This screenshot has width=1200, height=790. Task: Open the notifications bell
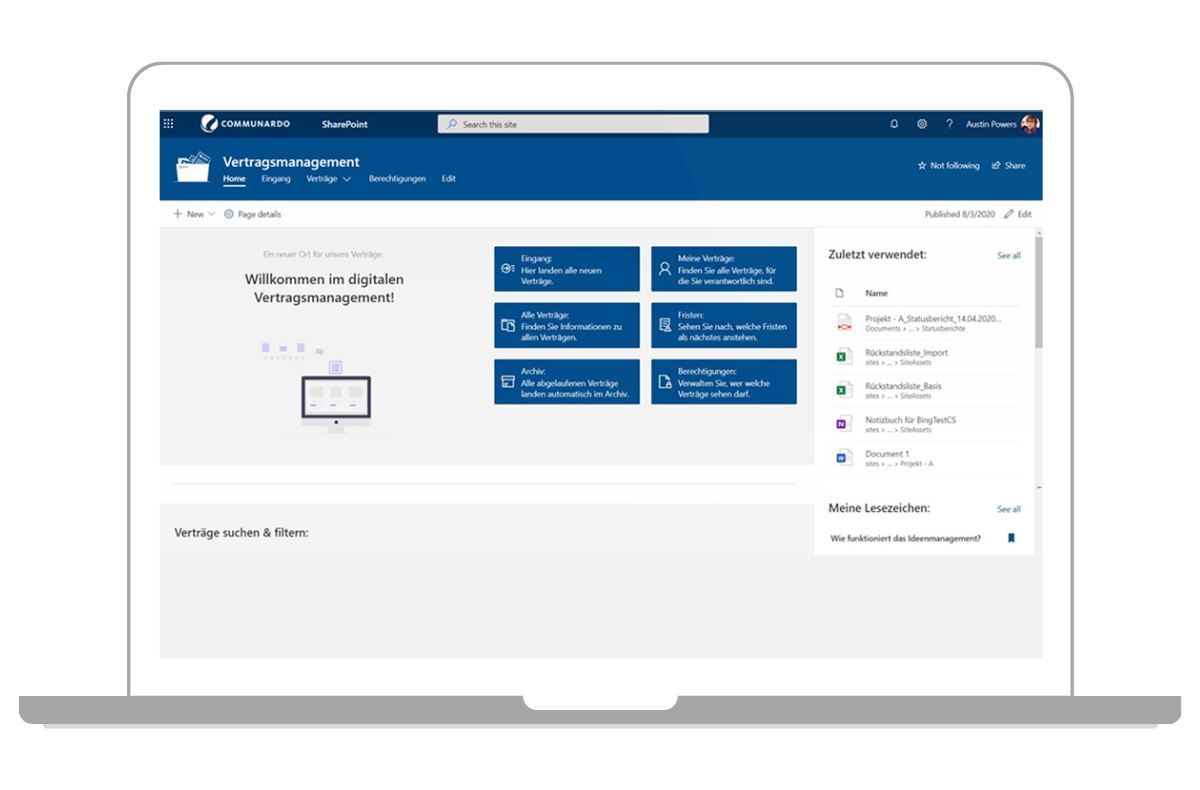(x=894, y=124)
